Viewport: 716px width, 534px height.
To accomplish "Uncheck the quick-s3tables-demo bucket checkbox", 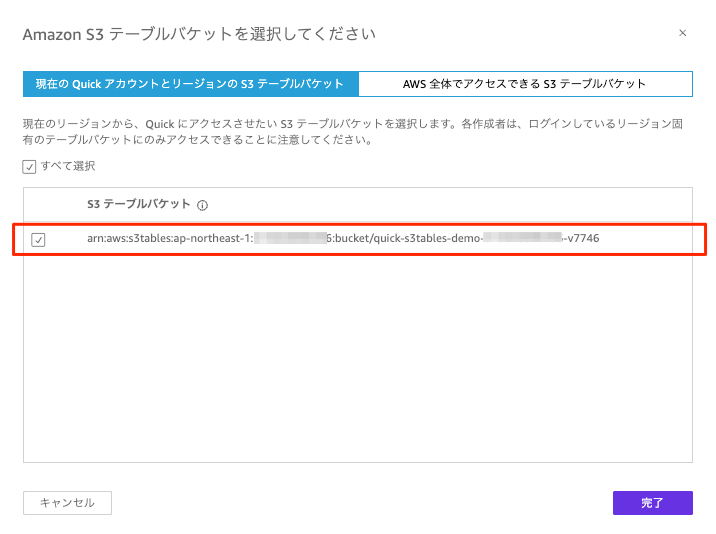I will [x=38, y=239].
